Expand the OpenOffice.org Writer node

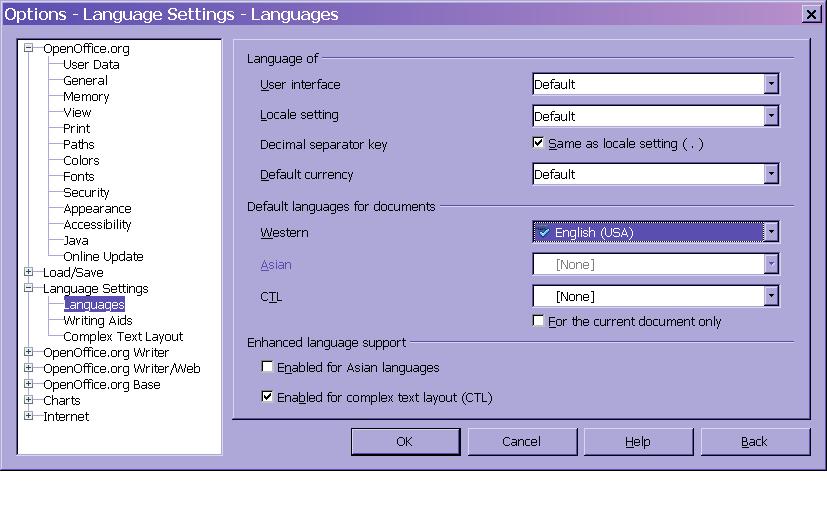click(x=29, y=352)
